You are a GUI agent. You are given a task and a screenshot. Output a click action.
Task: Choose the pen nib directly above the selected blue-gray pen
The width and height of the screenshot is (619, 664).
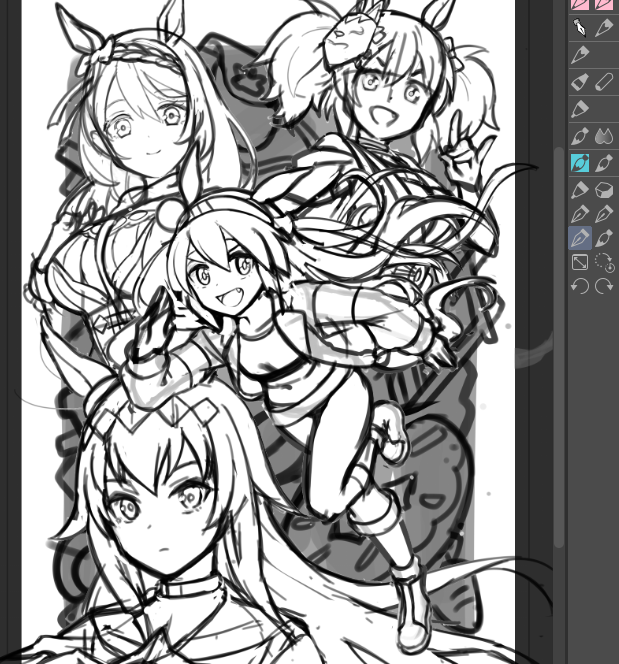[x=580, y=214]
